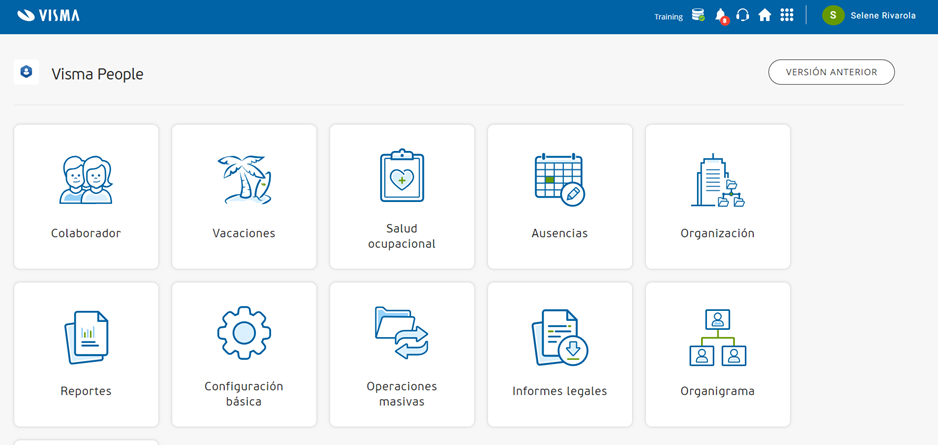938x445 pixels.
Task: Open the Informes legales label
Action: 560,391
